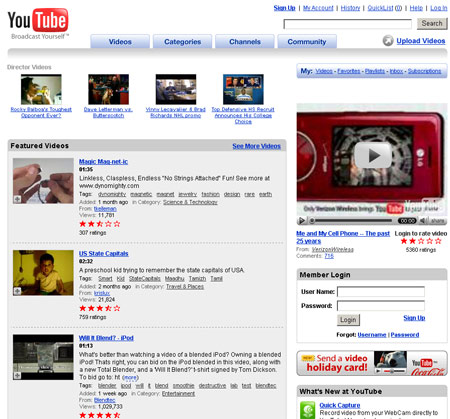
Task: Click the Will It Blend video thumbnail
Action: tap(43, 357)
